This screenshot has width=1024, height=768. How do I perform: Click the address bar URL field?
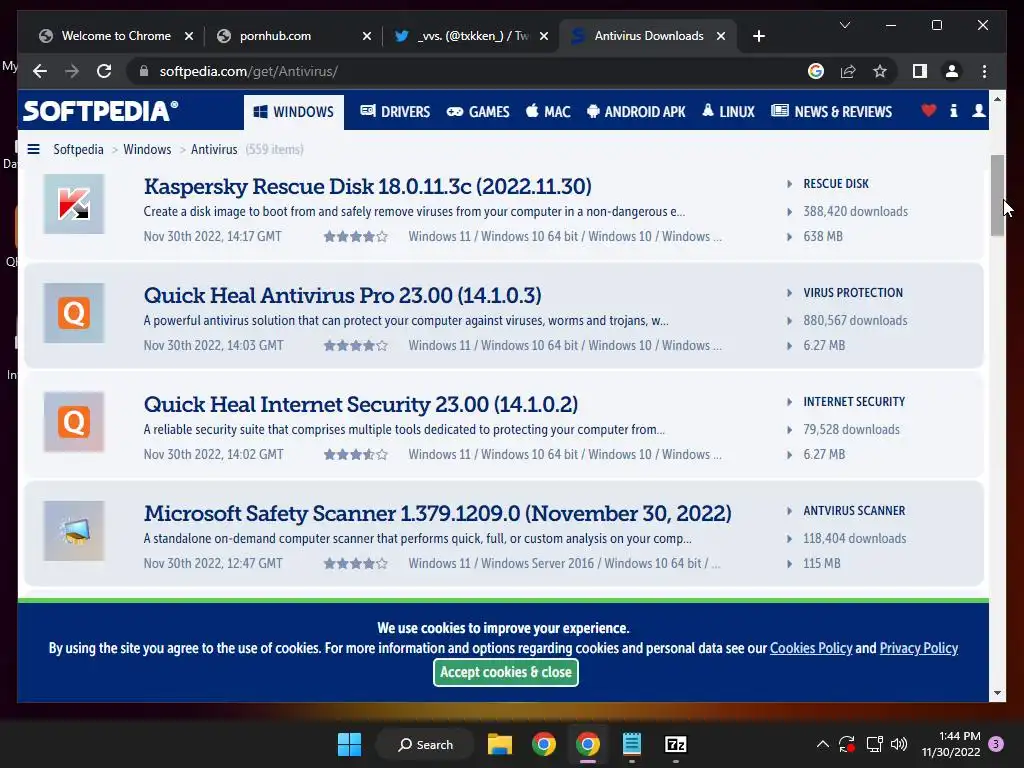click(470, 71)
